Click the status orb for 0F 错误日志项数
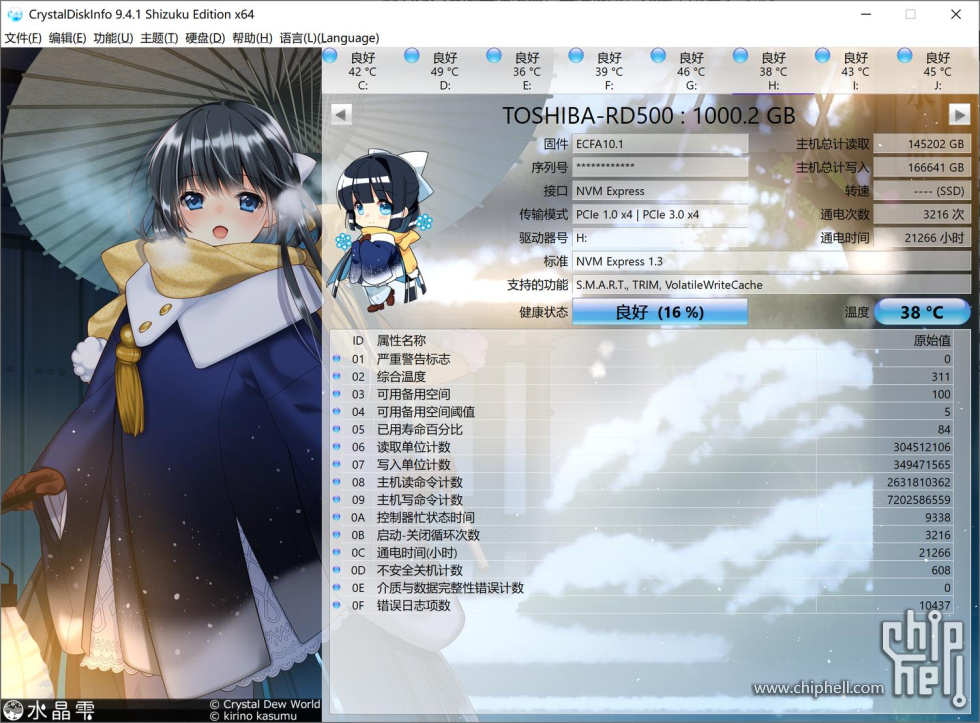The width and height of the screenshot is (980, 723). 337,605
